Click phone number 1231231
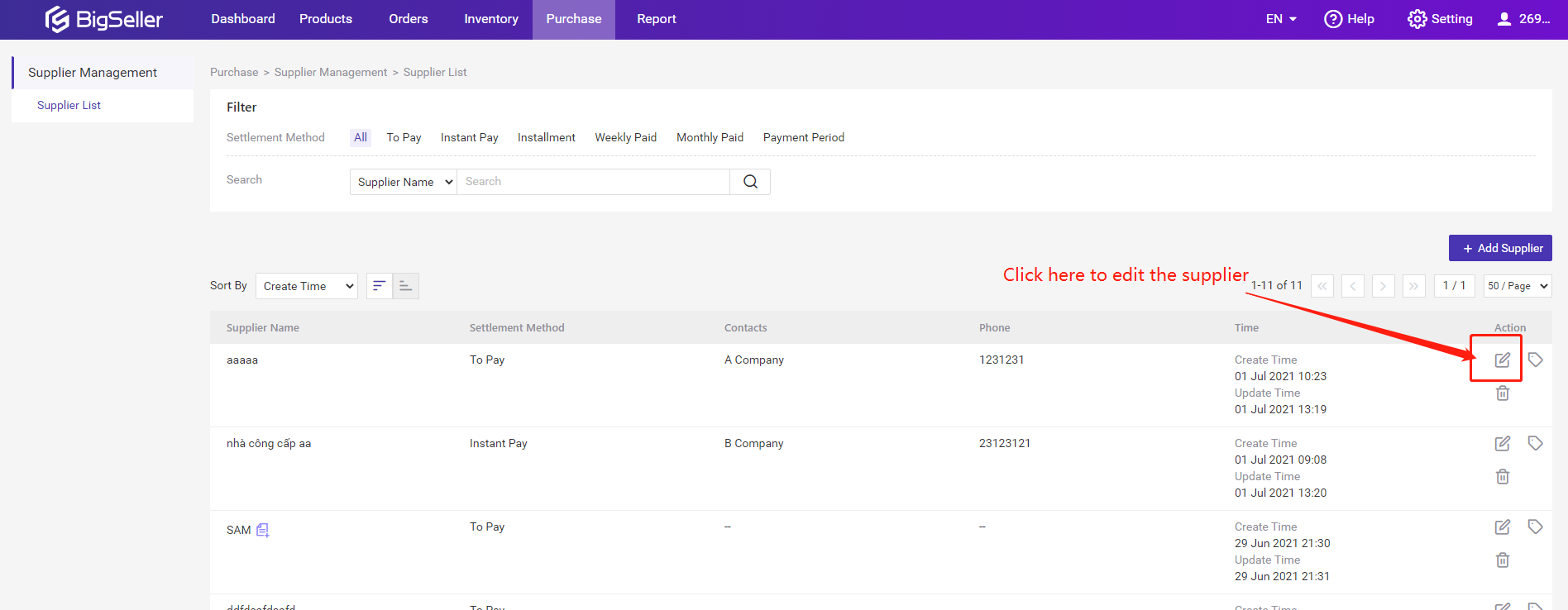This screenshot has height=610, width=1568. pyautogui.click(x=1002, y=360)
